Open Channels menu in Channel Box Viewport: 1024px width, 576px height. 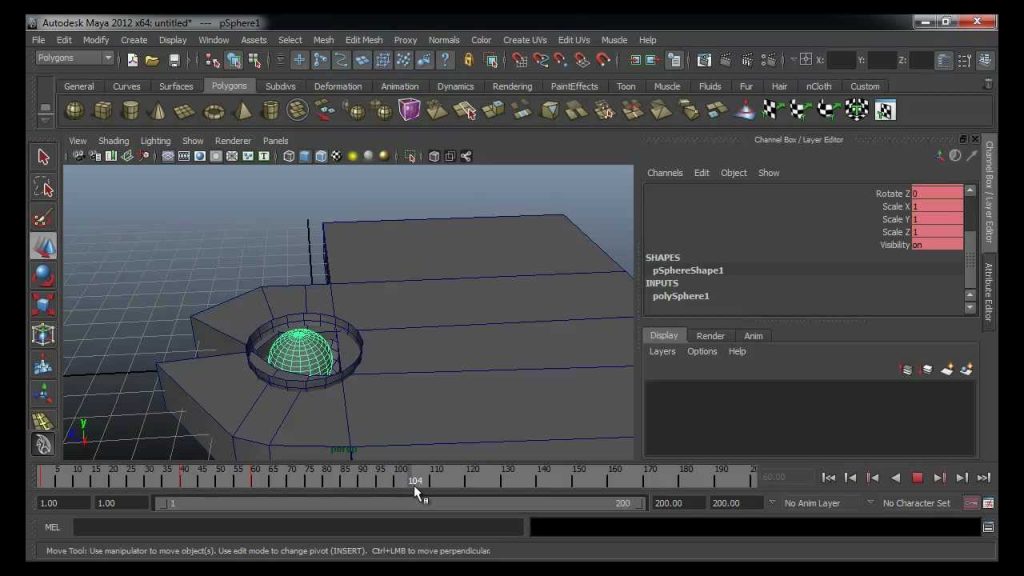pos(665,173)
